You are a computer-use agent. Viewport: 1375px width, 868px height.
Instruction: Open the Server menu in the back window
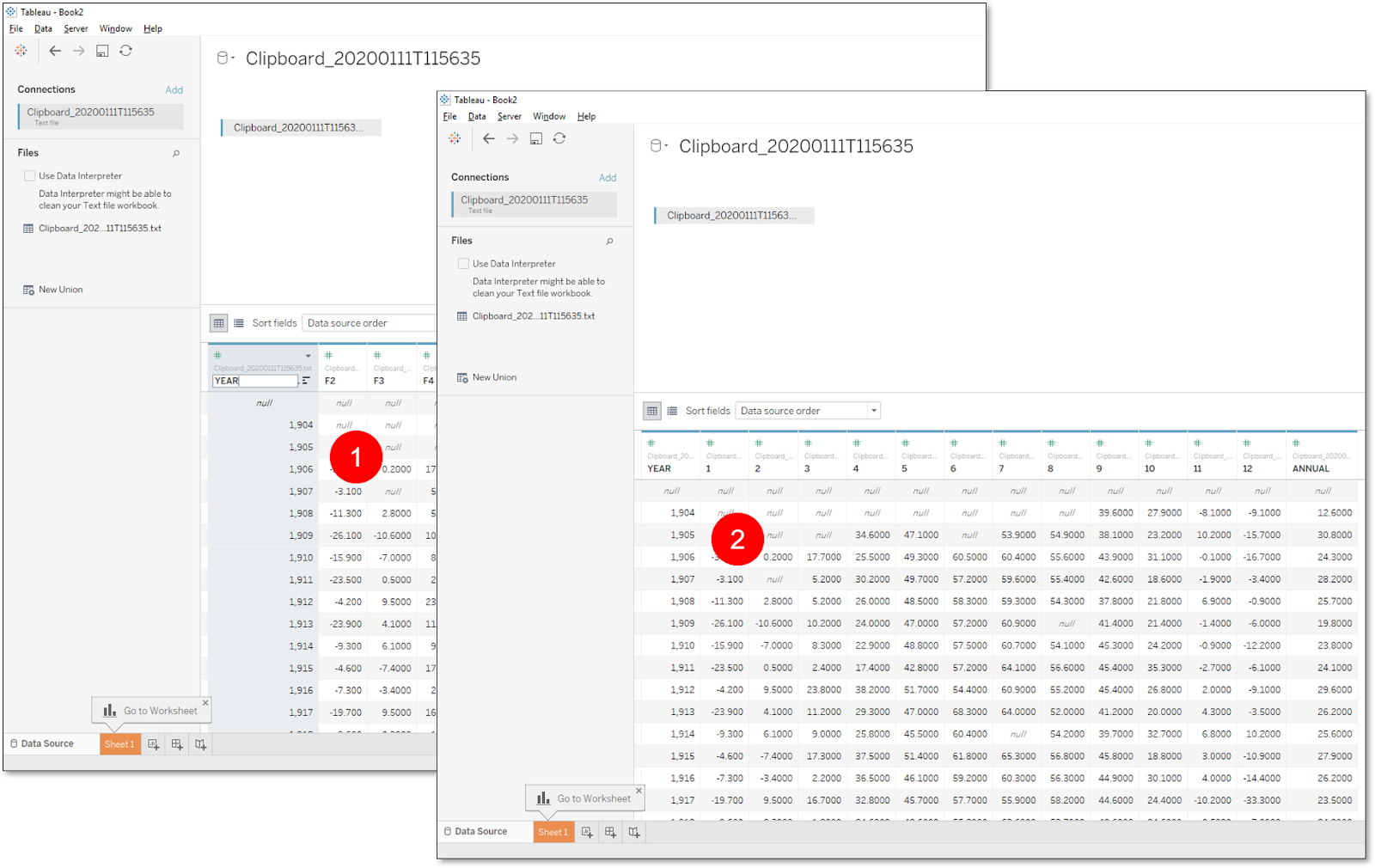point(76,29)
